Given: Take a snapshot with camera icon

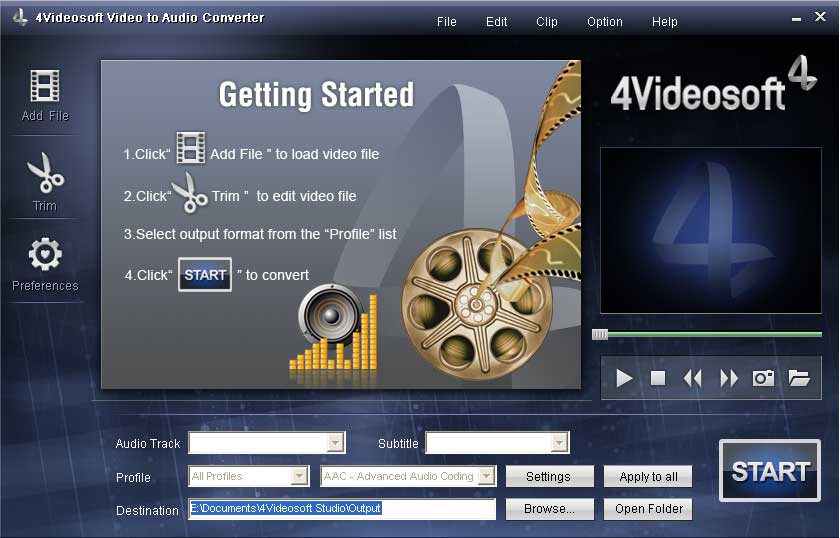Looking at the screenshot, I should tap(764, 378).
